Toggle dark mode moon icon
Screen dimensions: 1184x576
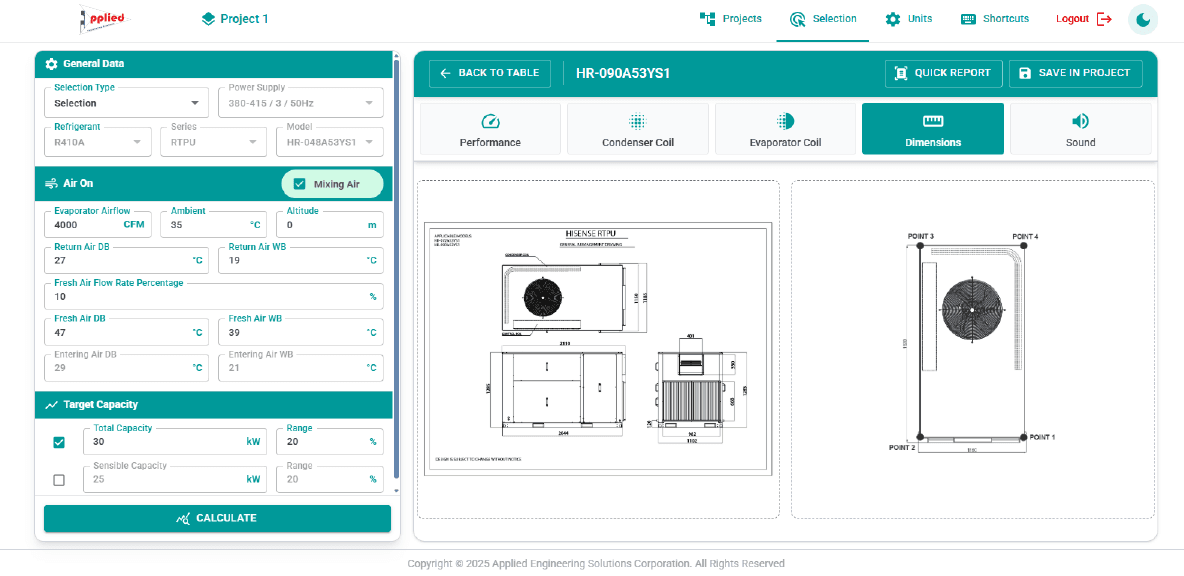(x=1142, y=20)
